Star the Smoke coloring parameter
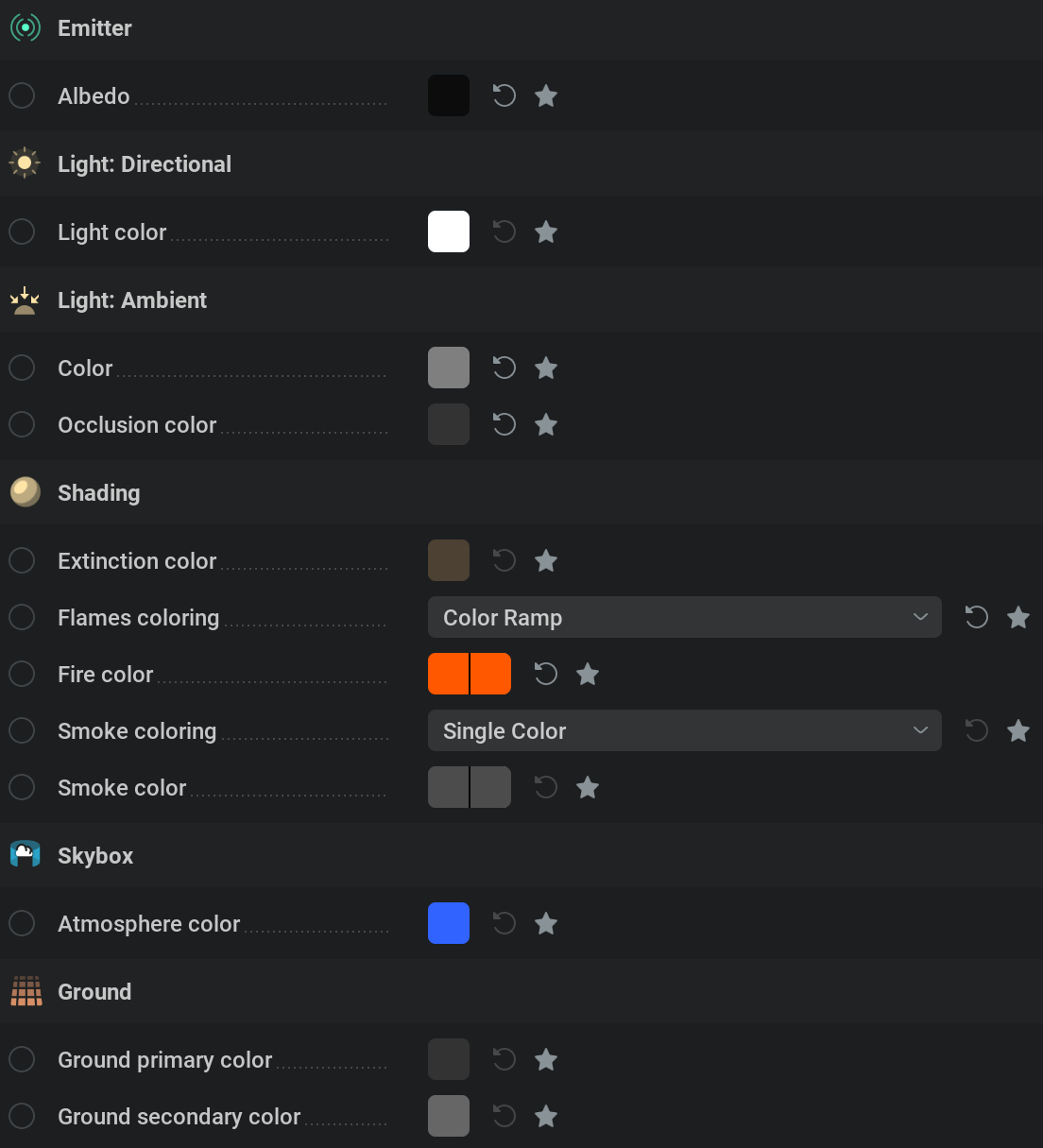 coord(1018,730)
